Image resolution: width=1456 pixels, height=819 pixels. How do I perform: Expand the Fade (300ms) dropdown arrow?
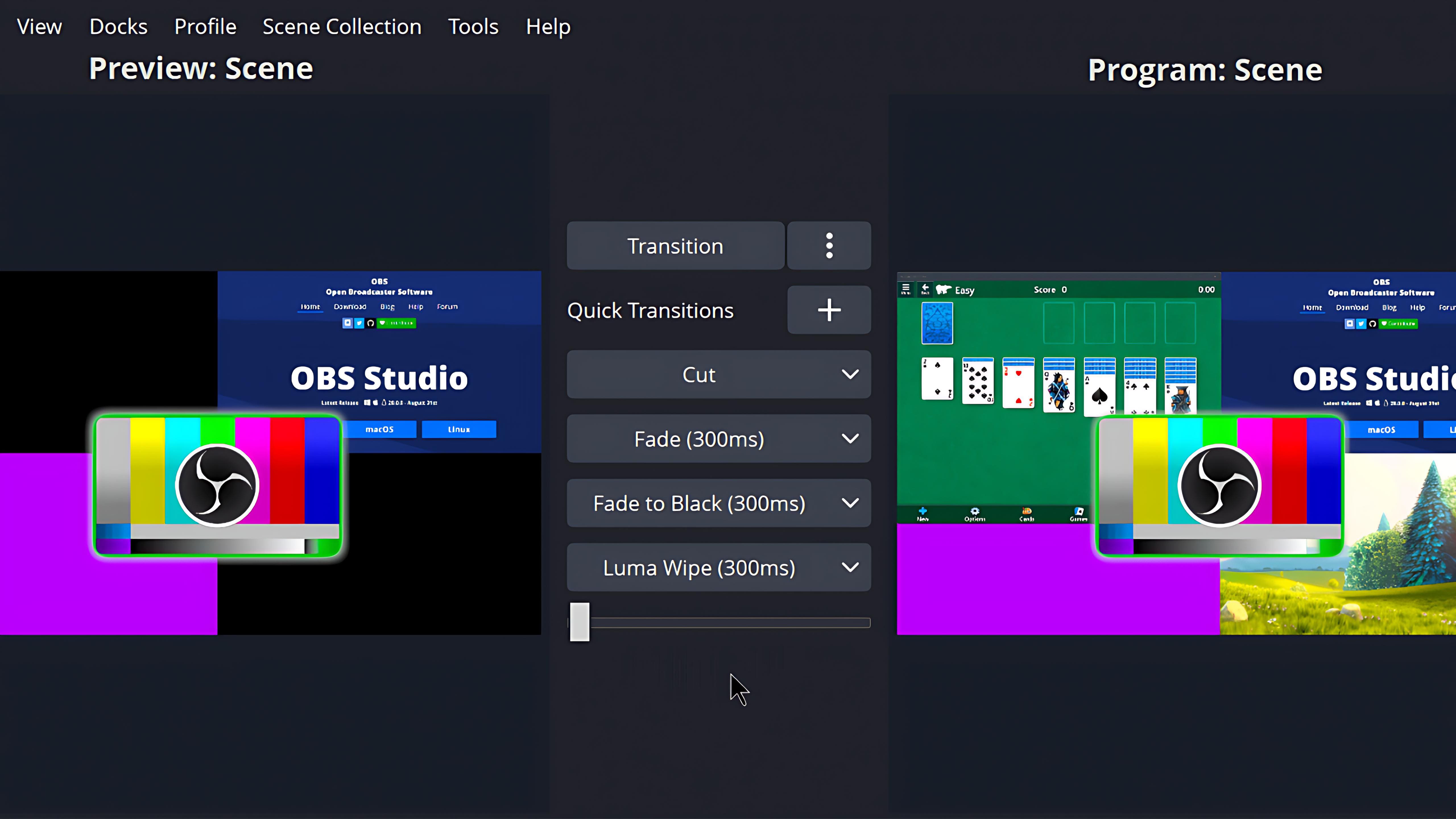pos(850,439)
